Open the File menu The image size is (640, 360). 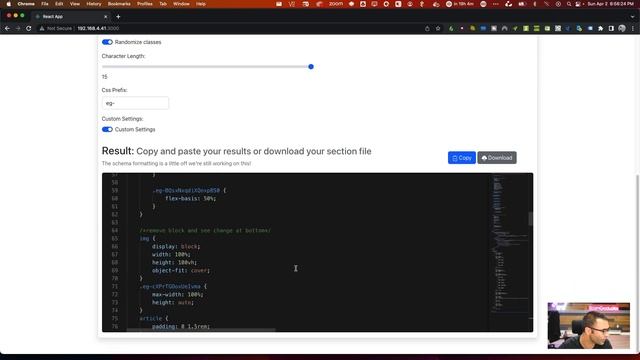coord(45,4)
